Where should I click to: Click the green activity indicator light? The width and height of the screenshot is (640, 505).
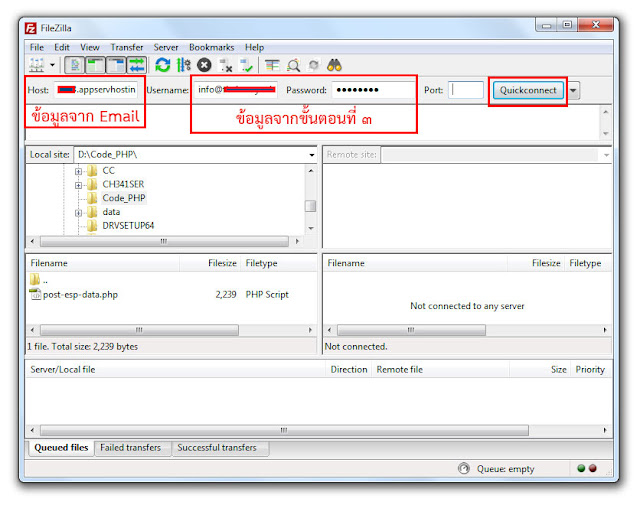(581, 468)
